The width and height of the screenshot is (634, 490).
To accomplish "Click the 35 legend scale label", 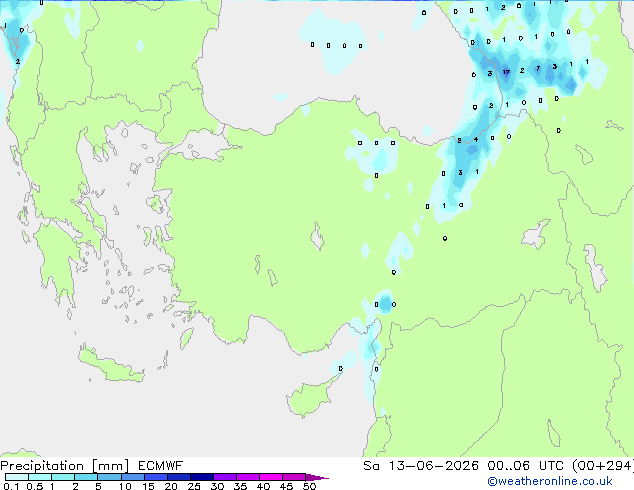I will [240, 486].
